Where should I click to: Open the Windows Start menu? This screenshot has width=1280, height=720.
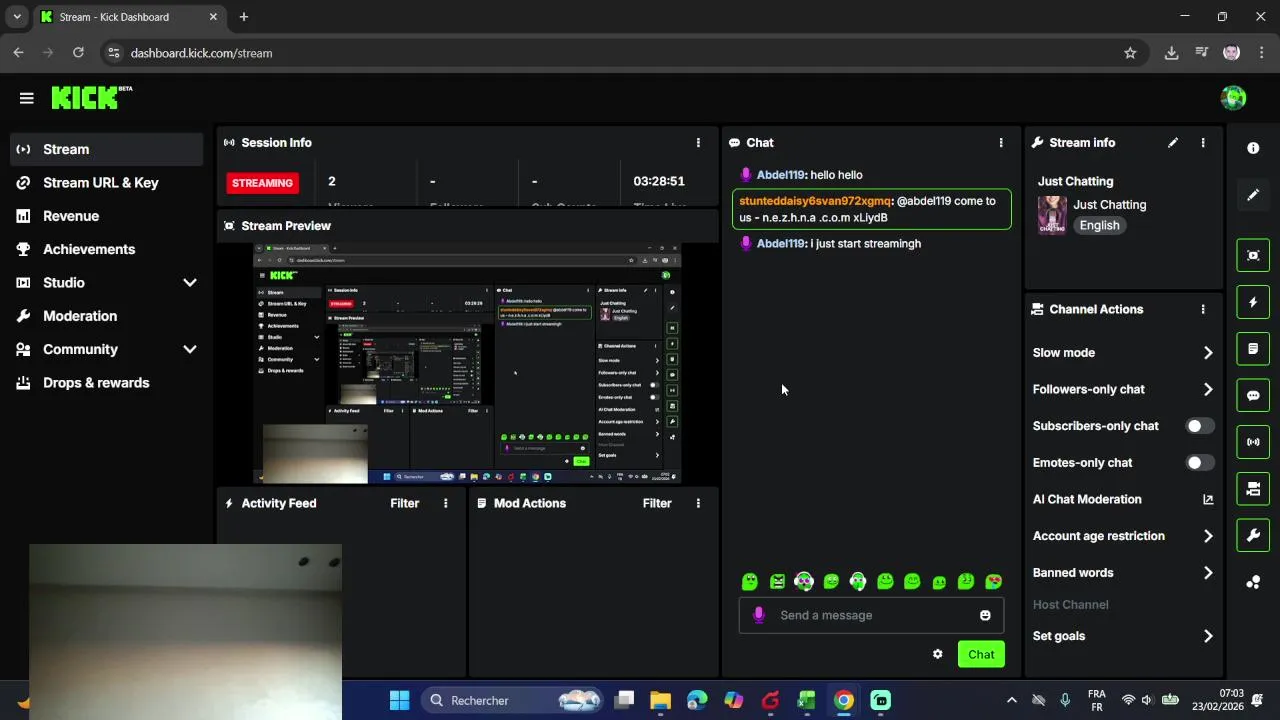399,700
